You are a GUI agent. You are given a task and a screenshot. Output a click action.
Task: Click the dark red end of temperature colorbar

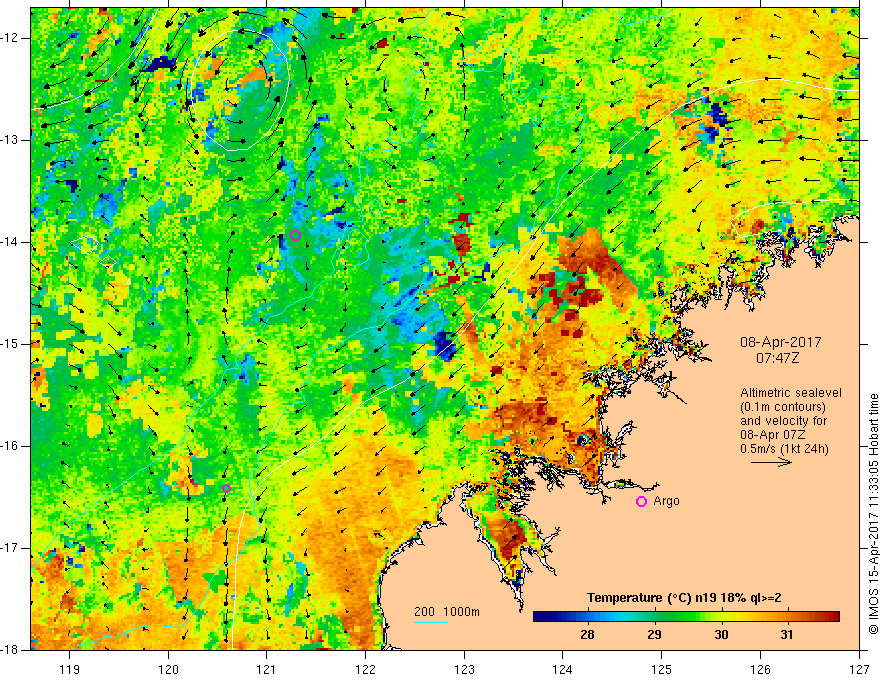[x=833, y=617]
